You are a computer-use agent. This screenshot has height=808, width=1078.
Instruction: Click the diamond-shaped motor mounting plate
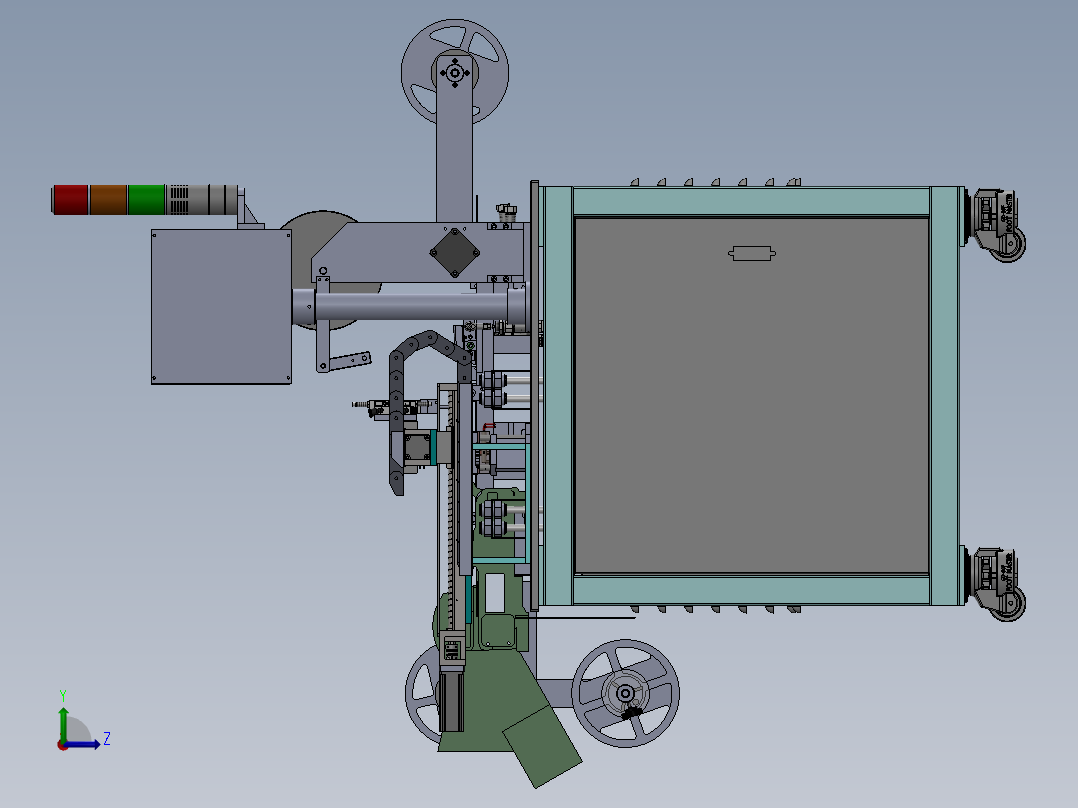pos(454,252)
